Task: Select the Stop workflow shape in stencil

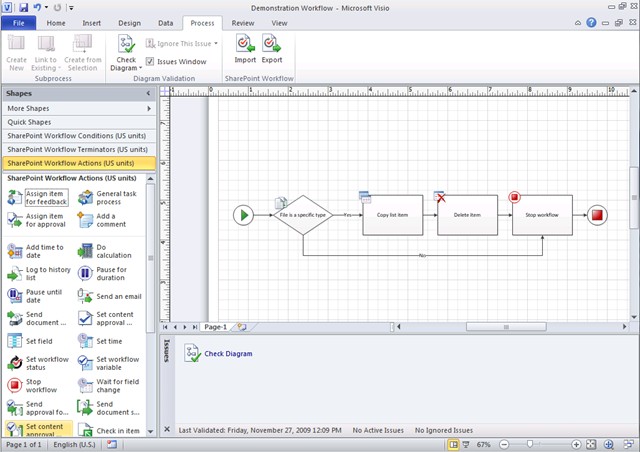Action: coord(33,385)
